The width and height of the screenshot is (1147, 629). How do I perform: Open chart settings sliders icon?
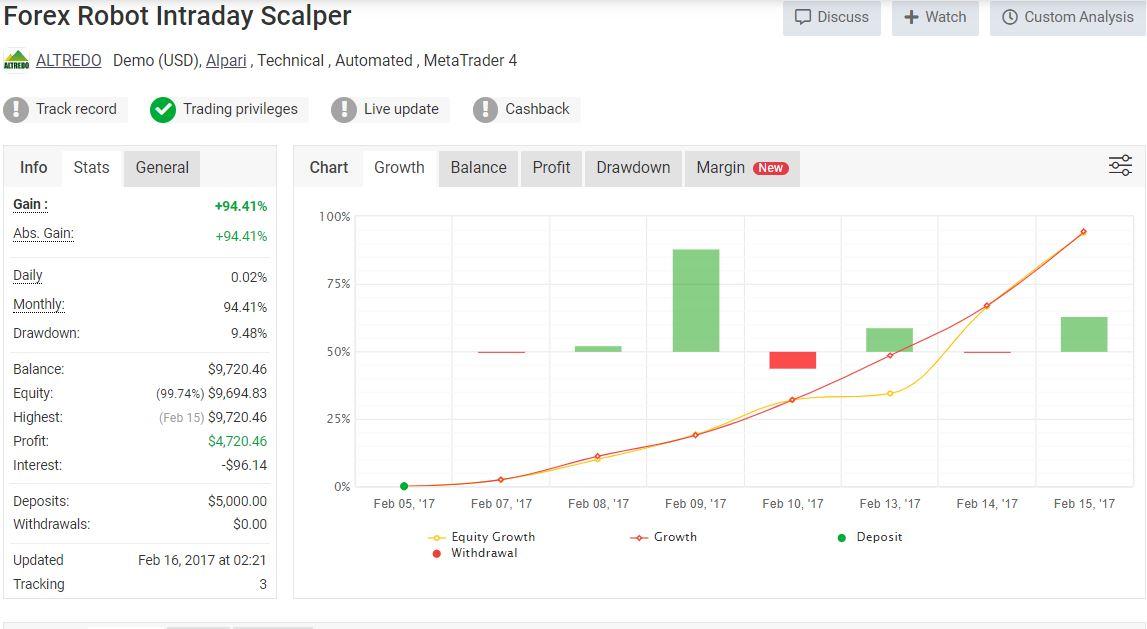(1120, 166)
